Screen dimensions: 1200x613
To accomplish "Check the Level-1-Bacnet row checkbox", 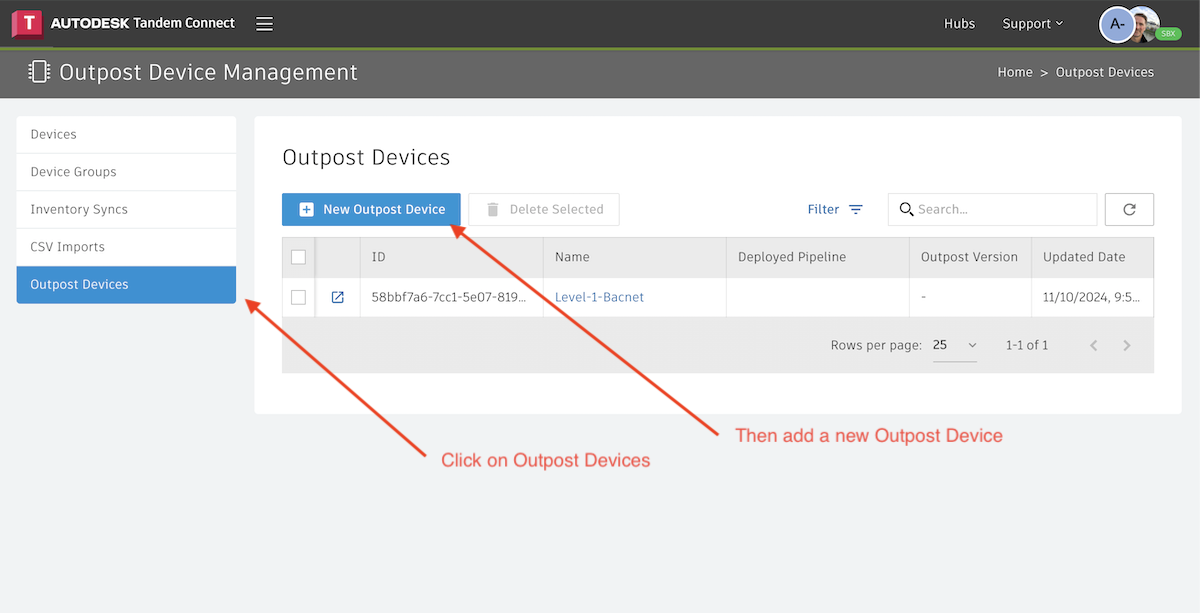I will pos(298,297).
